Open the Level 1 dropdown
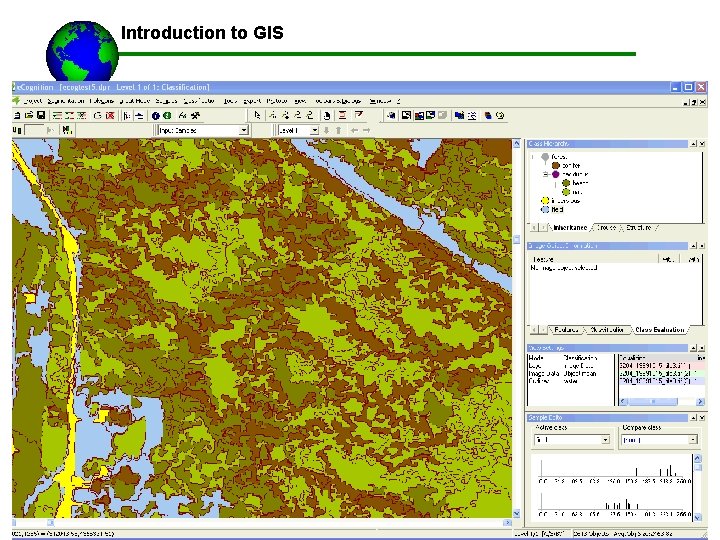This screenshot has height=540, width=720. click(x=314, y=130)
